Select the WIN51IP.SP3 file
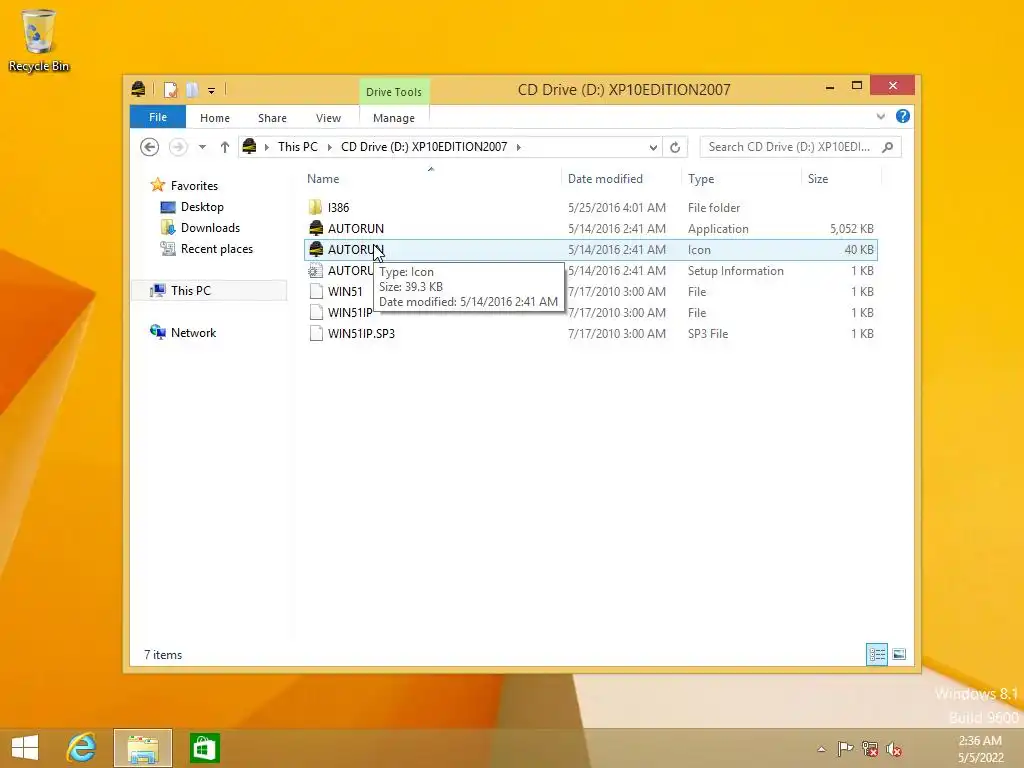This screenshot has width=1024, height=768. pyautogui.click(x=361, y=333)
